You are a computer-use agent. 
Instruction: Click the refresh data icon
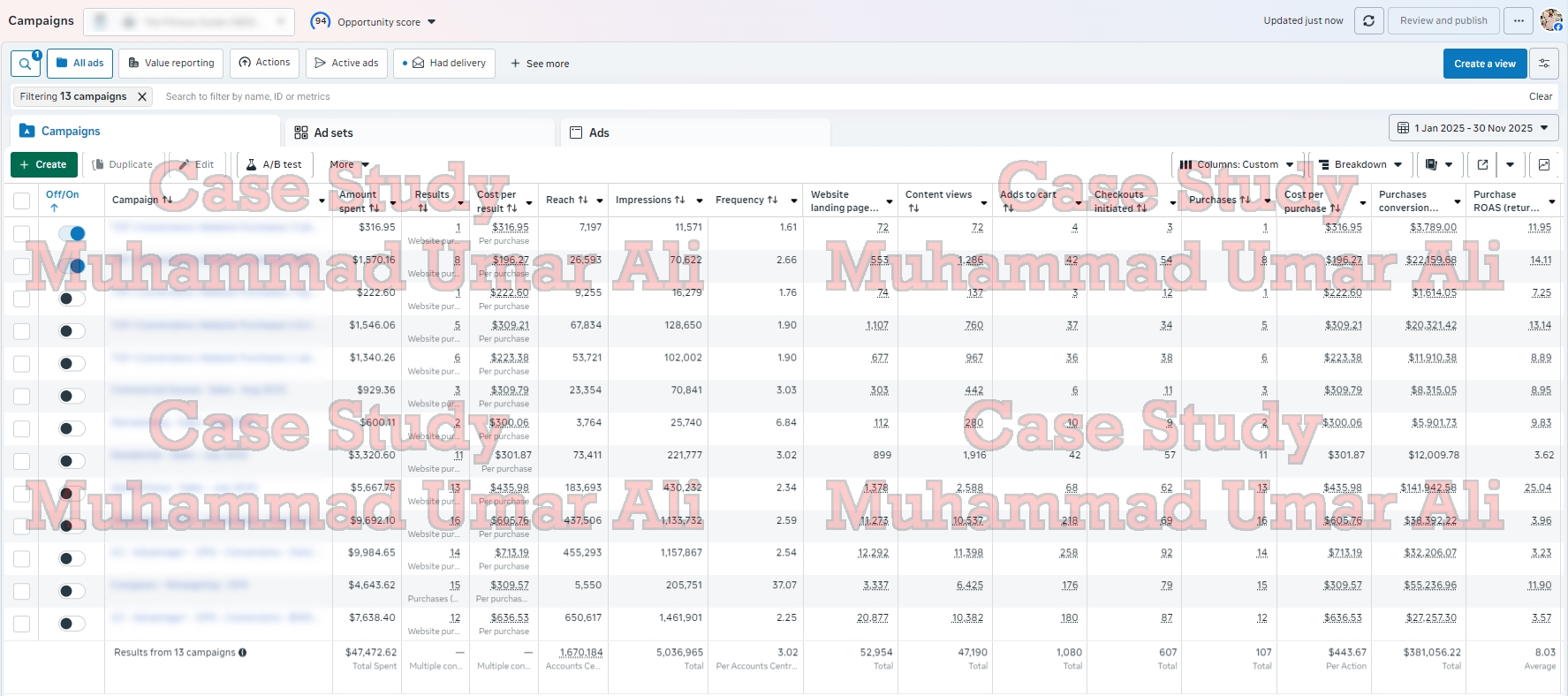[x=1368, y=21]
